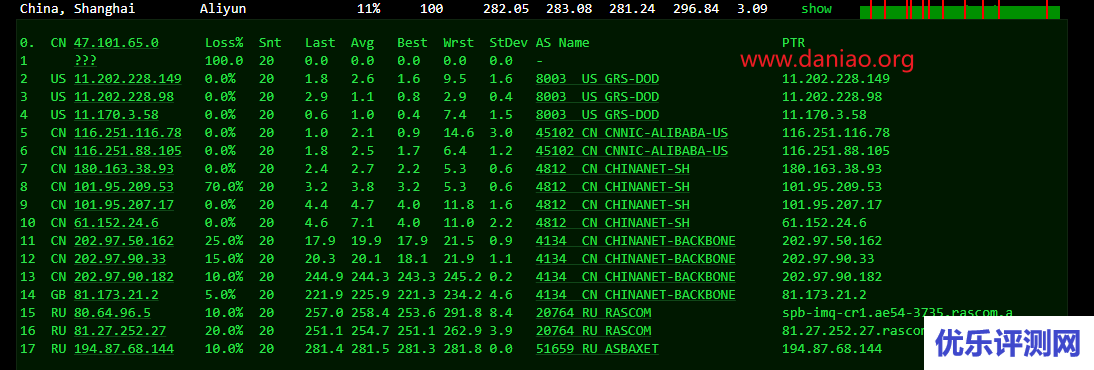Click IP 80.64.96.5 link
1094x370 pixels.
tap(112, 313)
